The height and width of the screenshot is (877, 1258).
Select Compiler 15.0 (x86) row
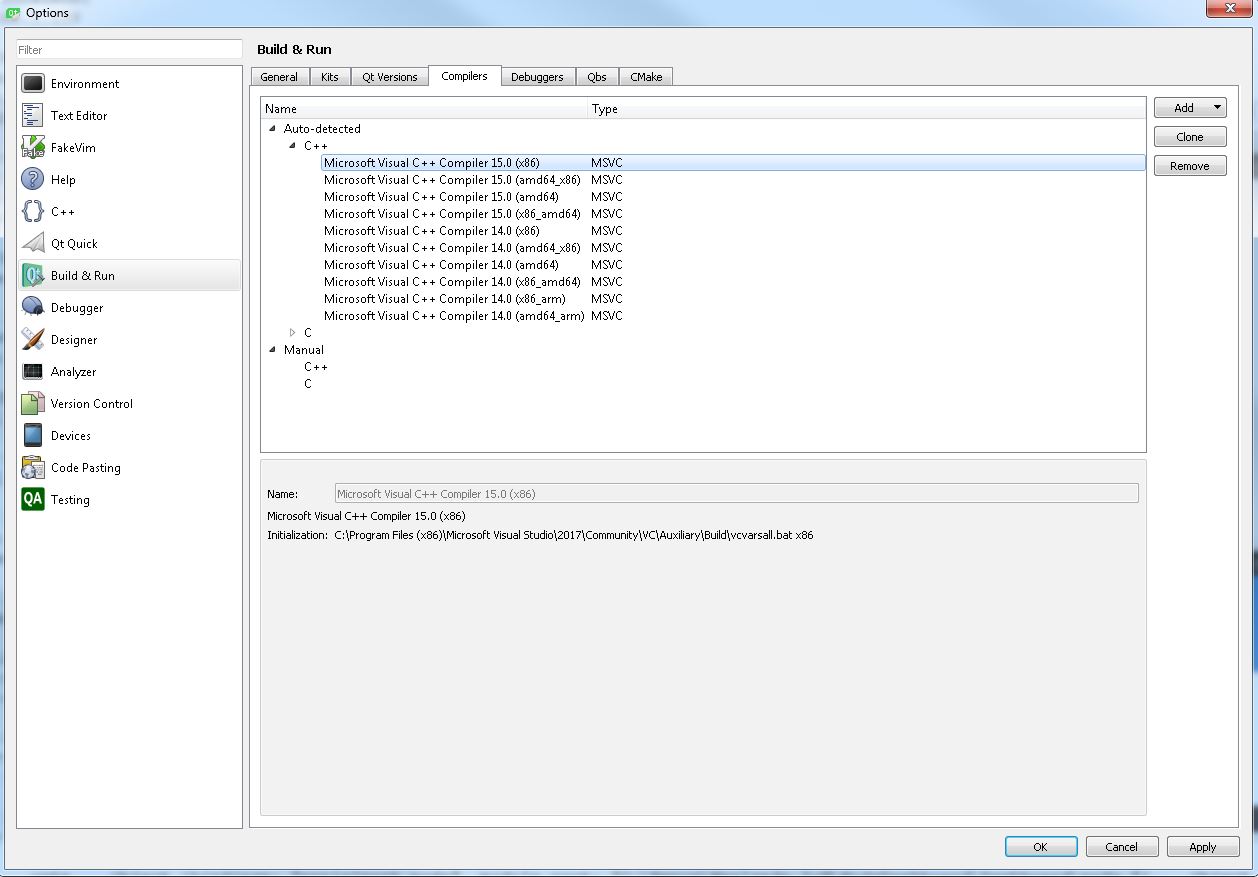(x=733, y=162)
